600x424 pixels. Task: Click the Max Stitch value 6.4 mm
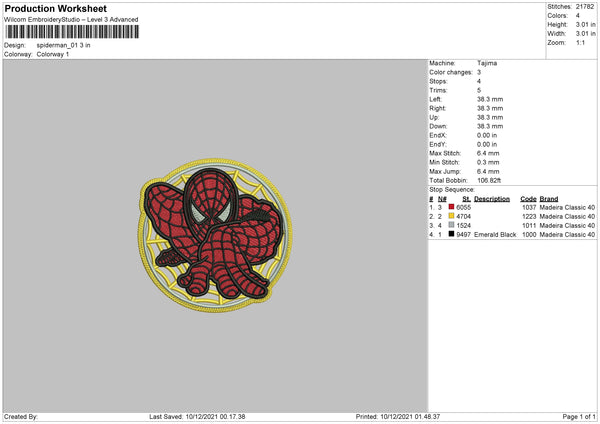(x=488, y=153)
